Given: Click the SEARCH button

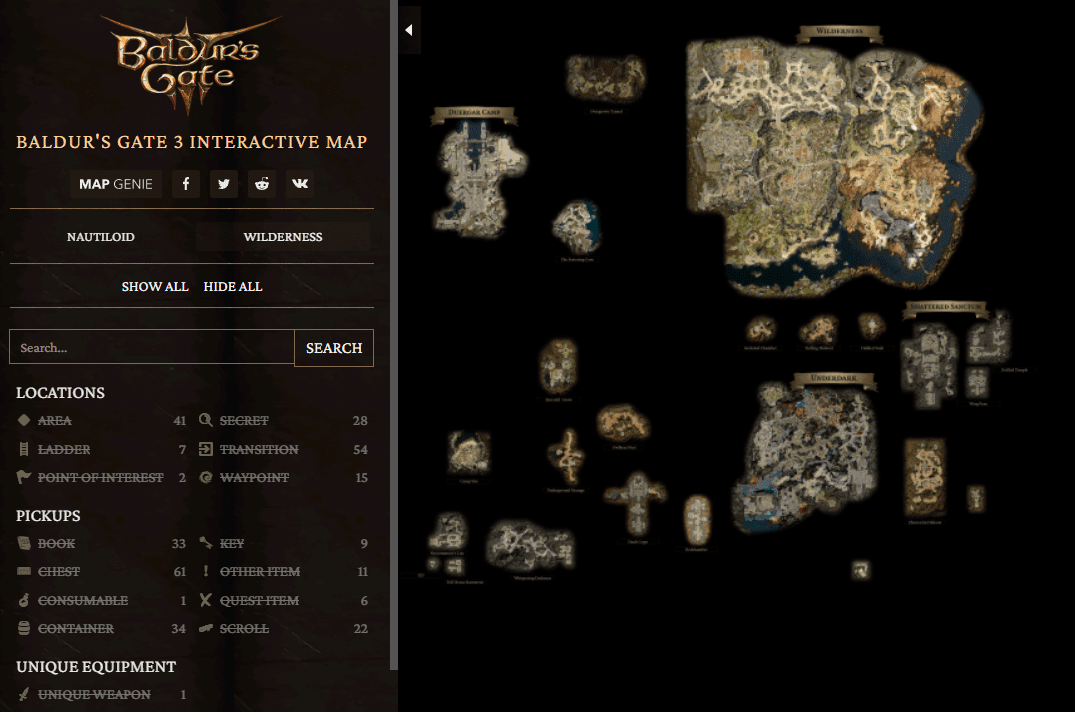Looking at the screenshot, I should pyautogui.click(x=334, y=348).
